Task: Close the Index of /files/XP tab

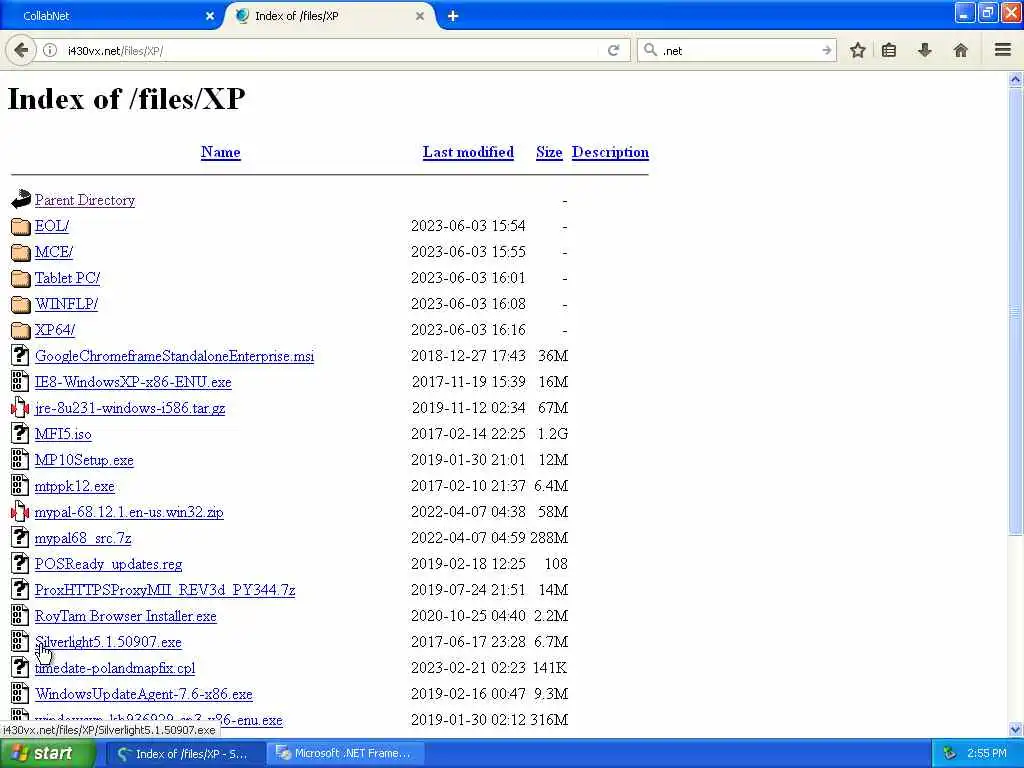Action: click(x=420, y=16)
